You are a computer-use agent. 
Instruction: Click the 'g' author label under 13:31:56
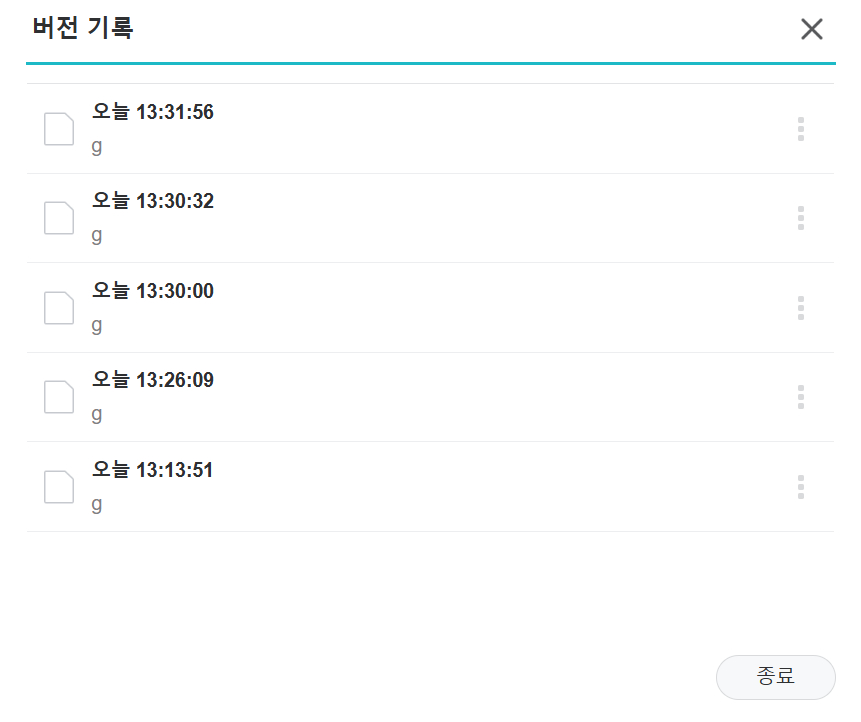pyautogui.click(x=97, y=147)
